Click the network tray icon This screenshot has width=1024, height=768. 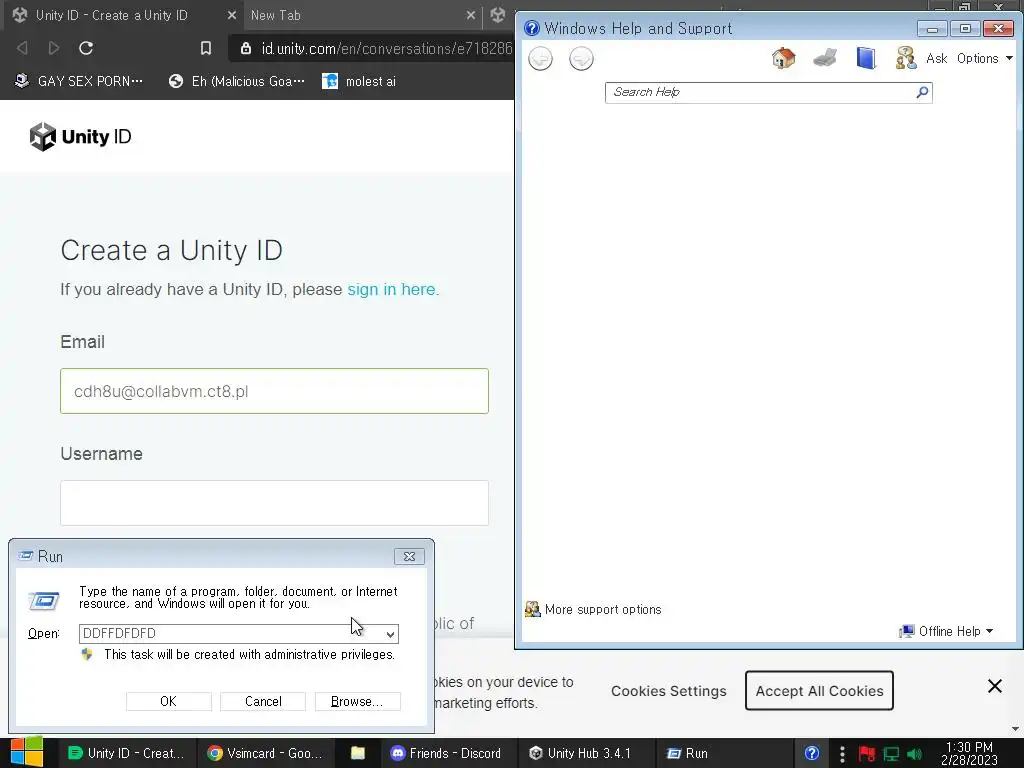(891, 754)
